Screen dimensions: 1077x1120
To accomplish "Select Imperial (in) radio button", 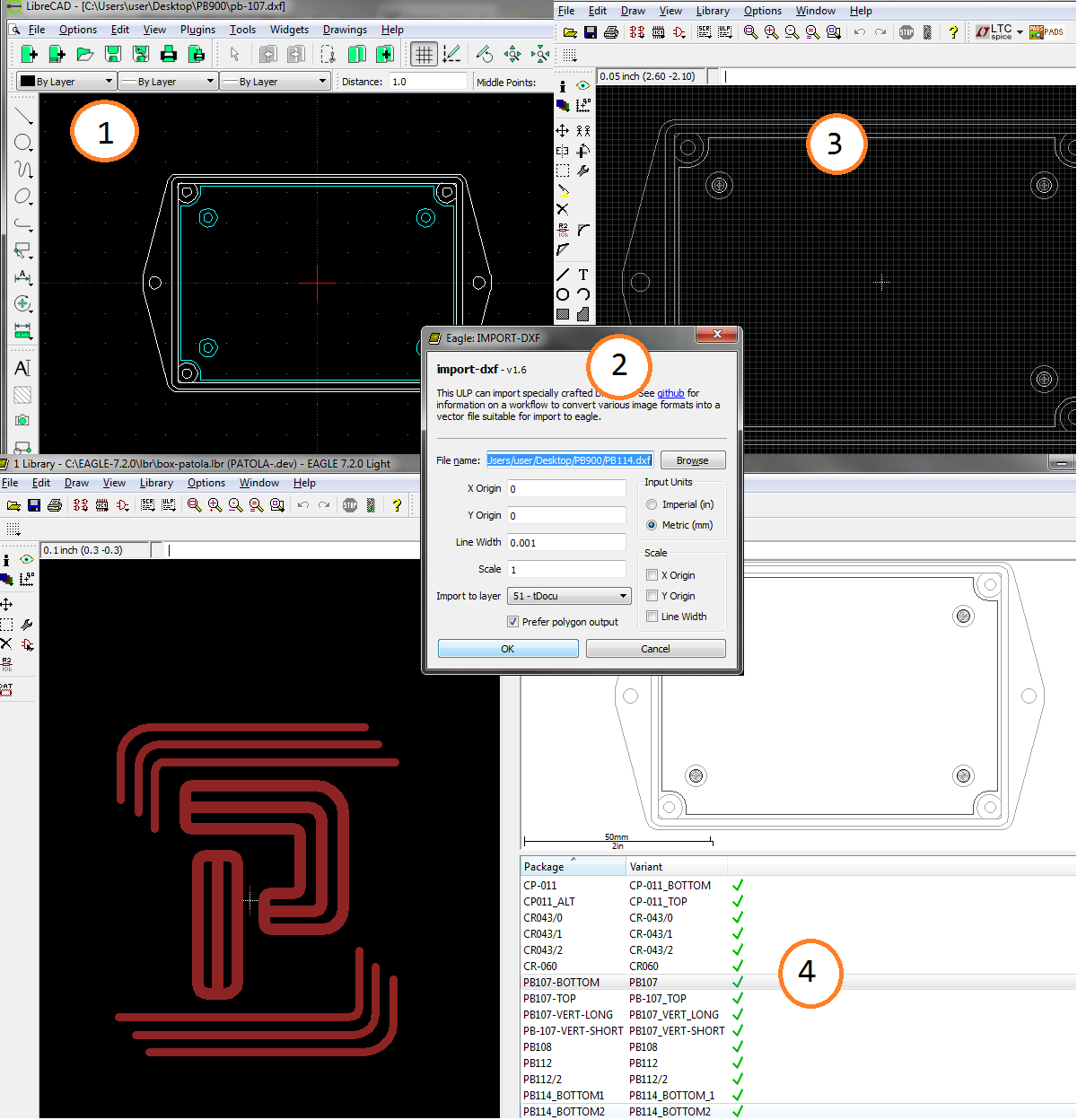I will point(652,504).
